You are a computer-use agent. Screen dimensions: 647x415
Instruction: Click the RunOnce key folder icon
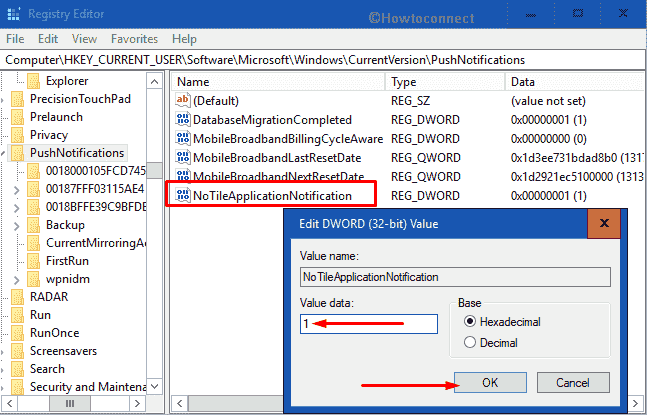coord(18,333)
